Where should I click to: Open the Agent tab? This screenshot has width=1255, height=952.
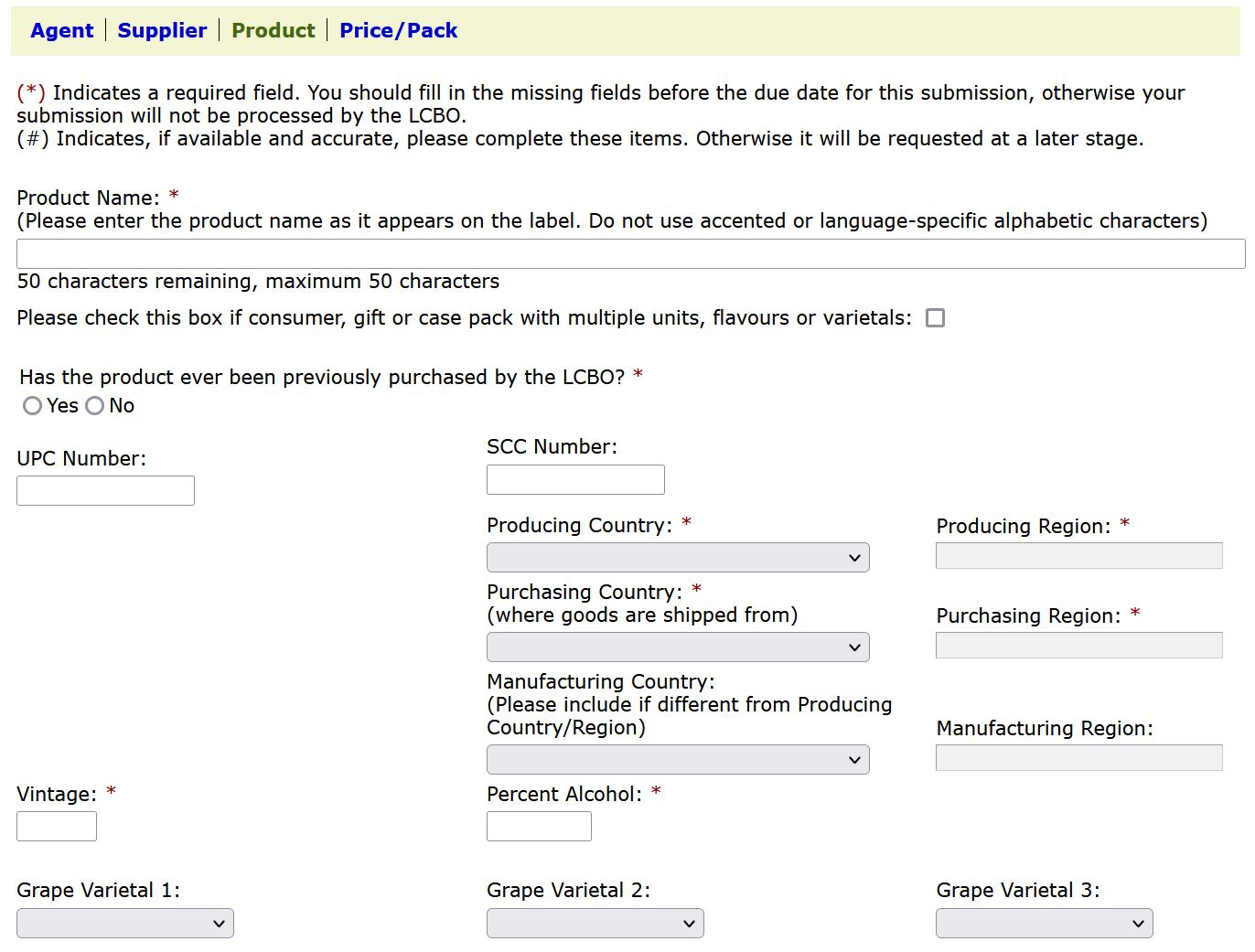point(61,30)
